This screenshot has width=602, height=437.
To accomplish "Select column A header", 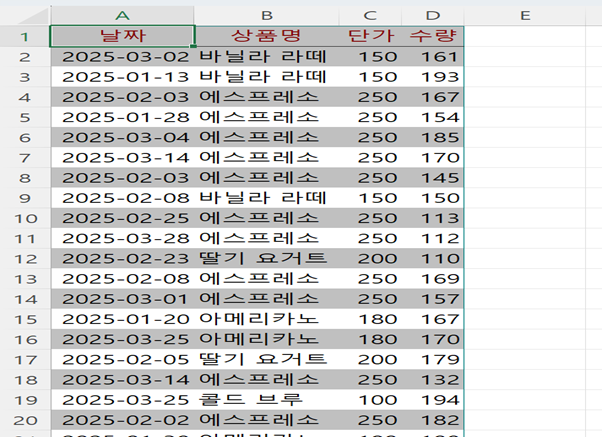I will pyautogui.click(x=122, y=16).
